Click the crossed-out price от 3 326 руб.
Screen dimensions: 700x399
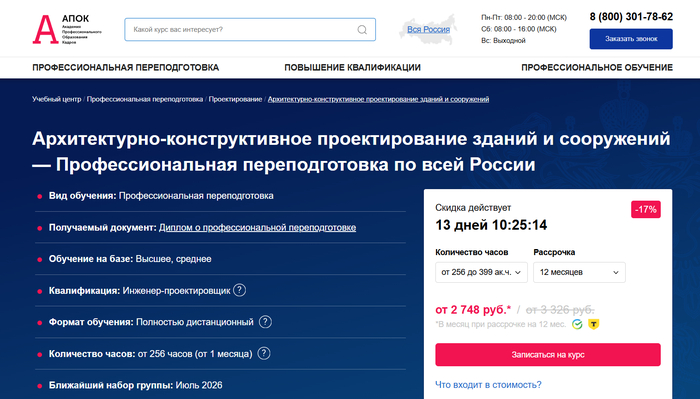(560, 309)
